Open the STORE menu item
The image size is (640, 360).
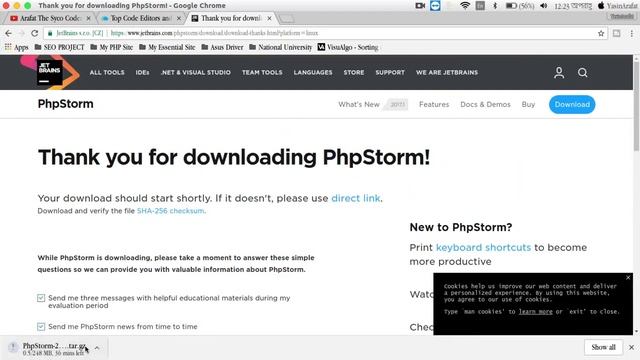click(x=353, y=72)
